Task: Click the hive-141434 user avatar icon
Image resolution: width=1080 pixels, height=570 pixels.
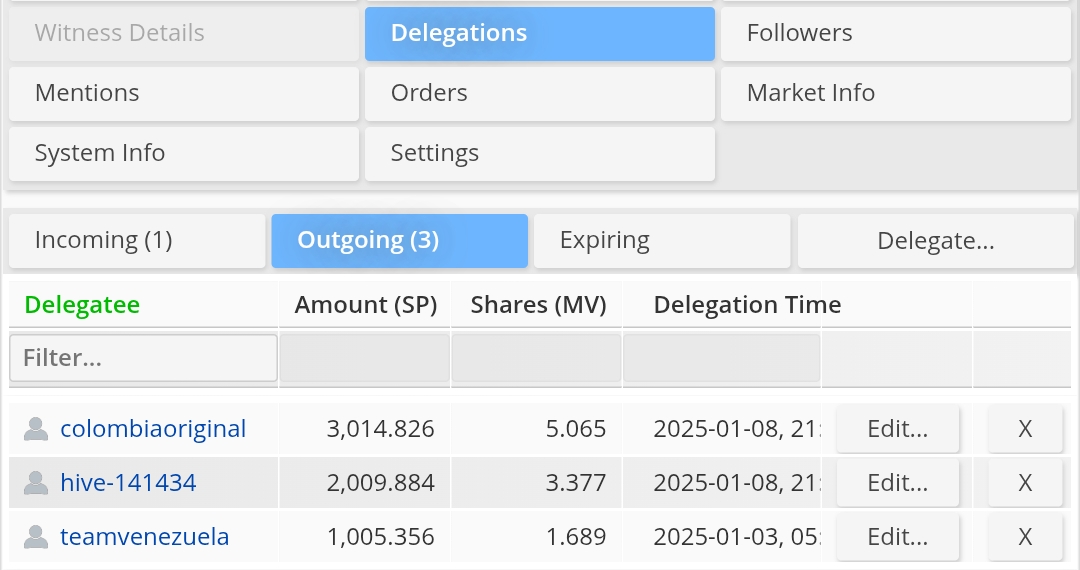Action: 36,483
